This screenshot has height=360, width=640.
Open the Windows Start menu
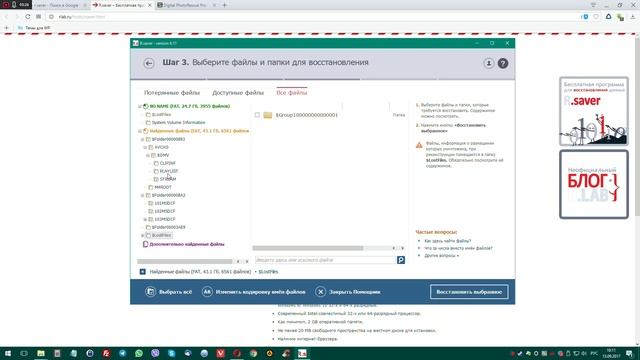tap(8, 353)
